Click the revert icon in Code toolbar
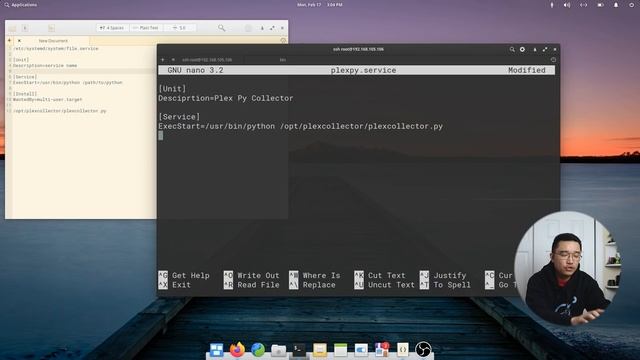 tap(51, 28)
